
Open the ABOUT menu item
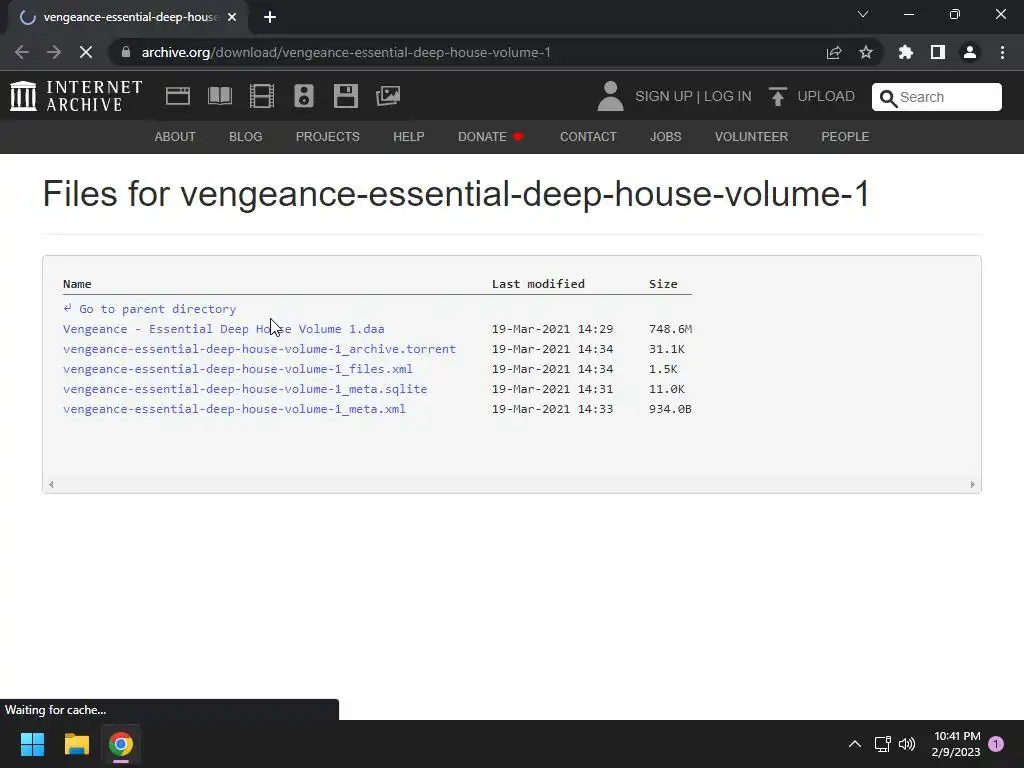point(175,136)
